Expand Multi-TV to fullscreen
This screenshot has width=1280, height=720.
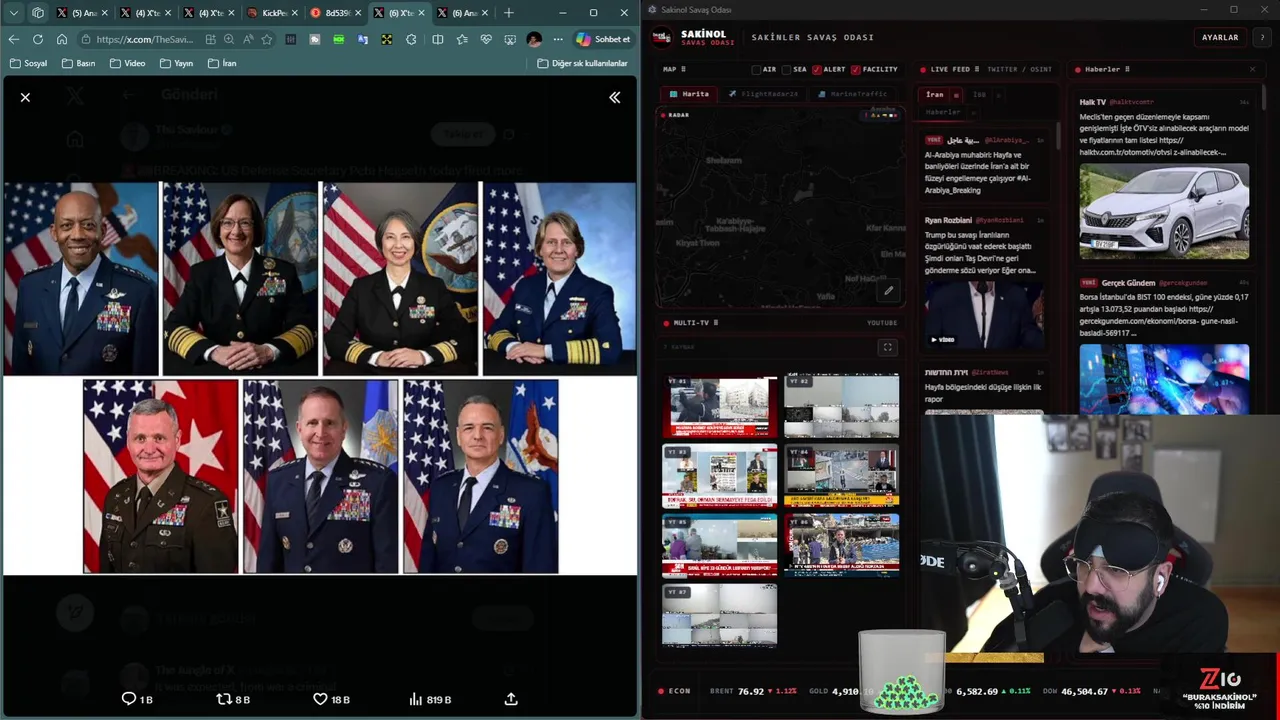pos(887,347)
